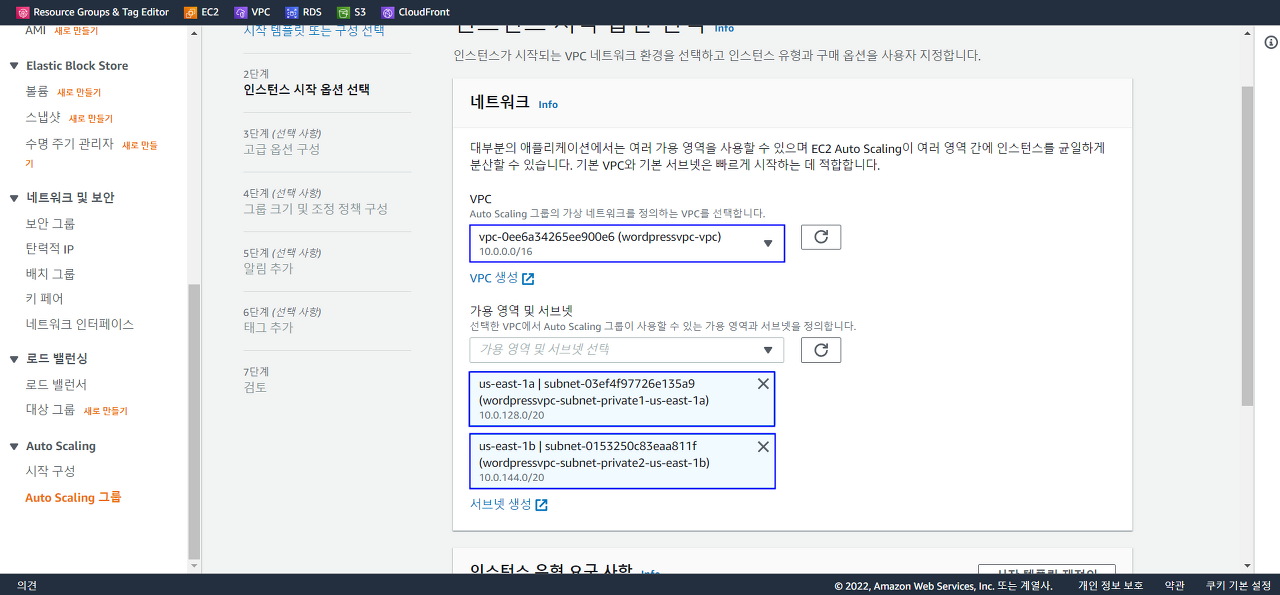Click the Info link next to 네트워크 heading

pyautogui.click(x=548, y=104)
